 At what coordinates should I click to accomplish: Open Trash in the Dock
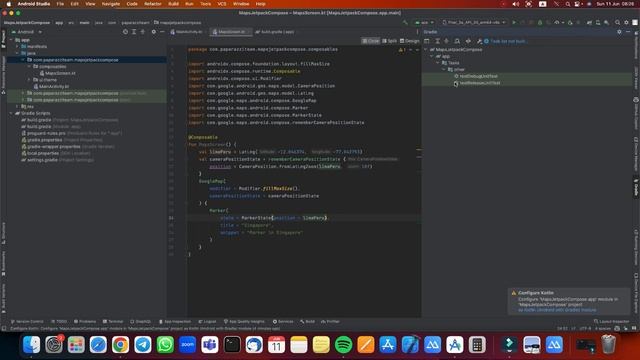(608, 345)
